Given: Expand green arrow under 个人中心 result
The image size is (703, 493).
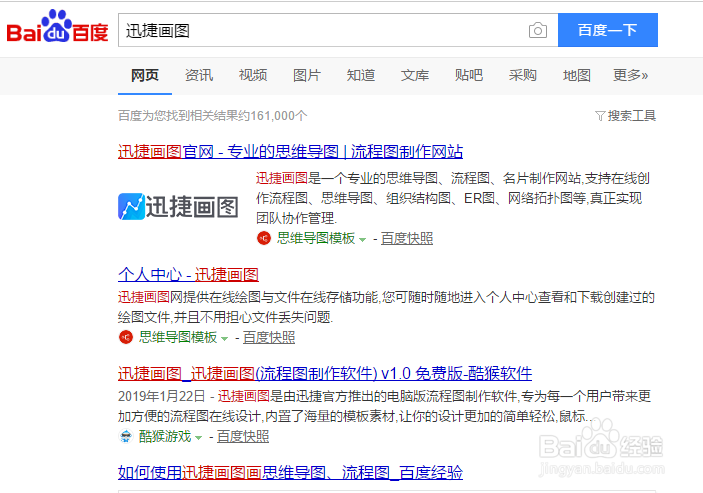Looking at the screenshot, I should click(225, 338).
